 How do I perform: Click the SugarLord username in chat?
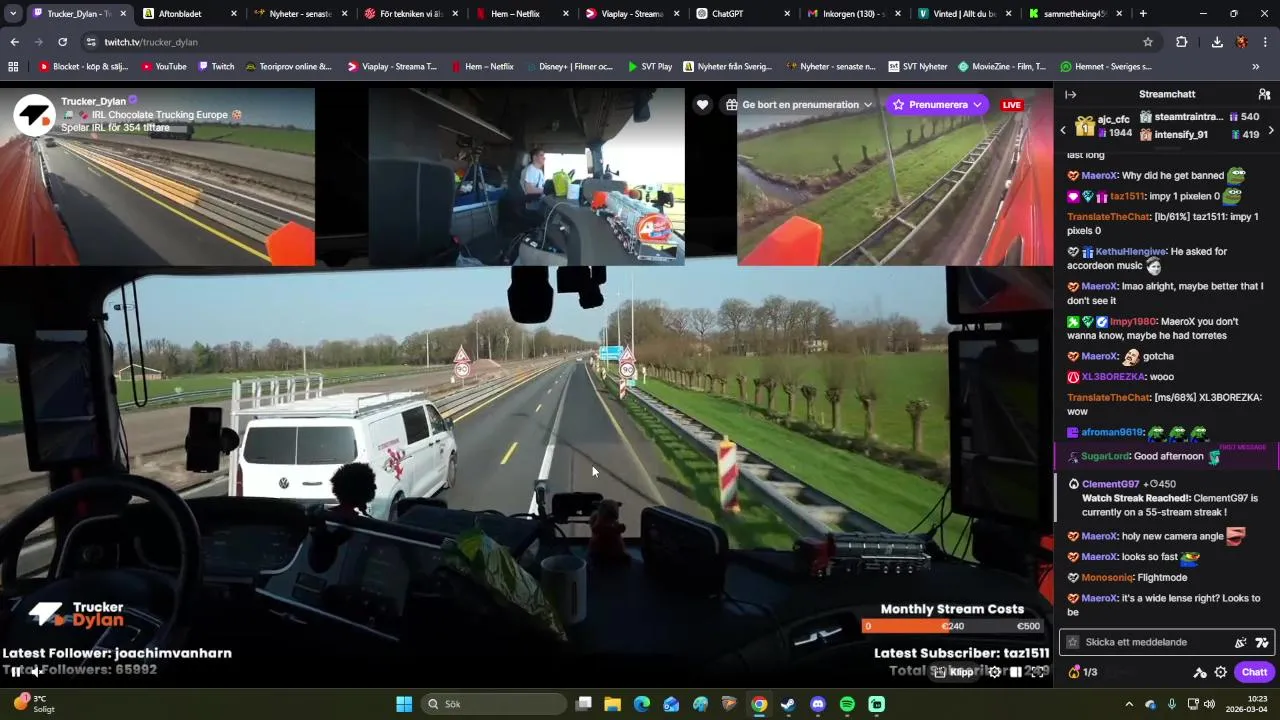pyautogui.click(x=1104, y=456)
